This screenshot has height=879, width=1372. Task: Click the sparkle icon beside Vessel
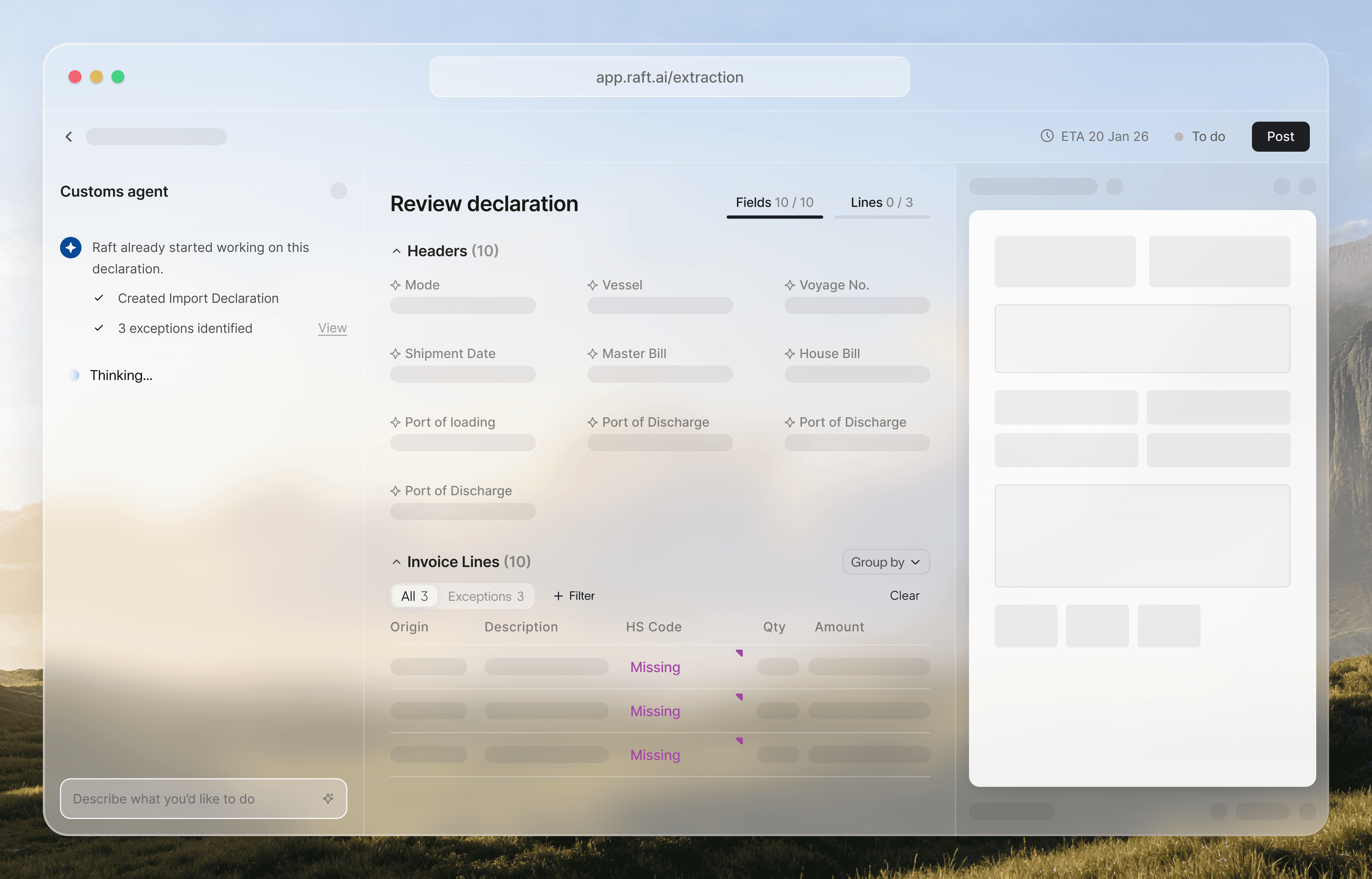pos(592,285)
